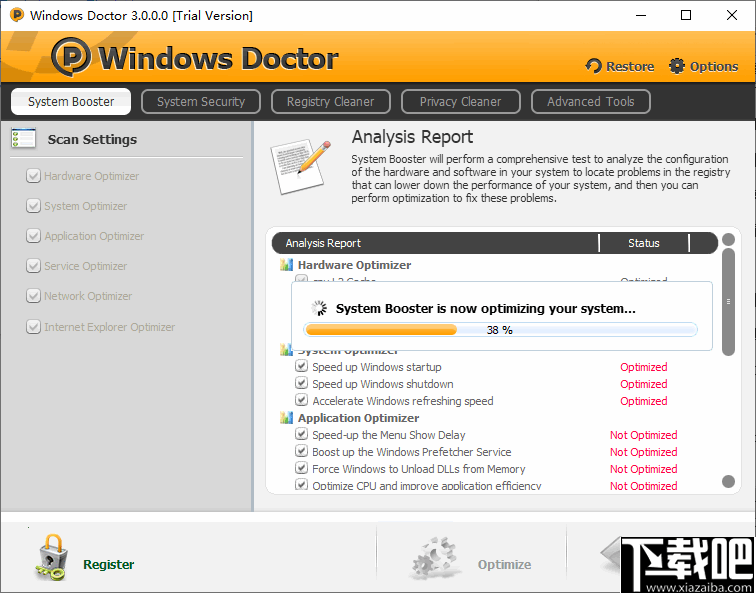Viewport: 756px width, 593px height.
Task: Switch to the Privacy Cleaner tab
Action: pos(460,101)
